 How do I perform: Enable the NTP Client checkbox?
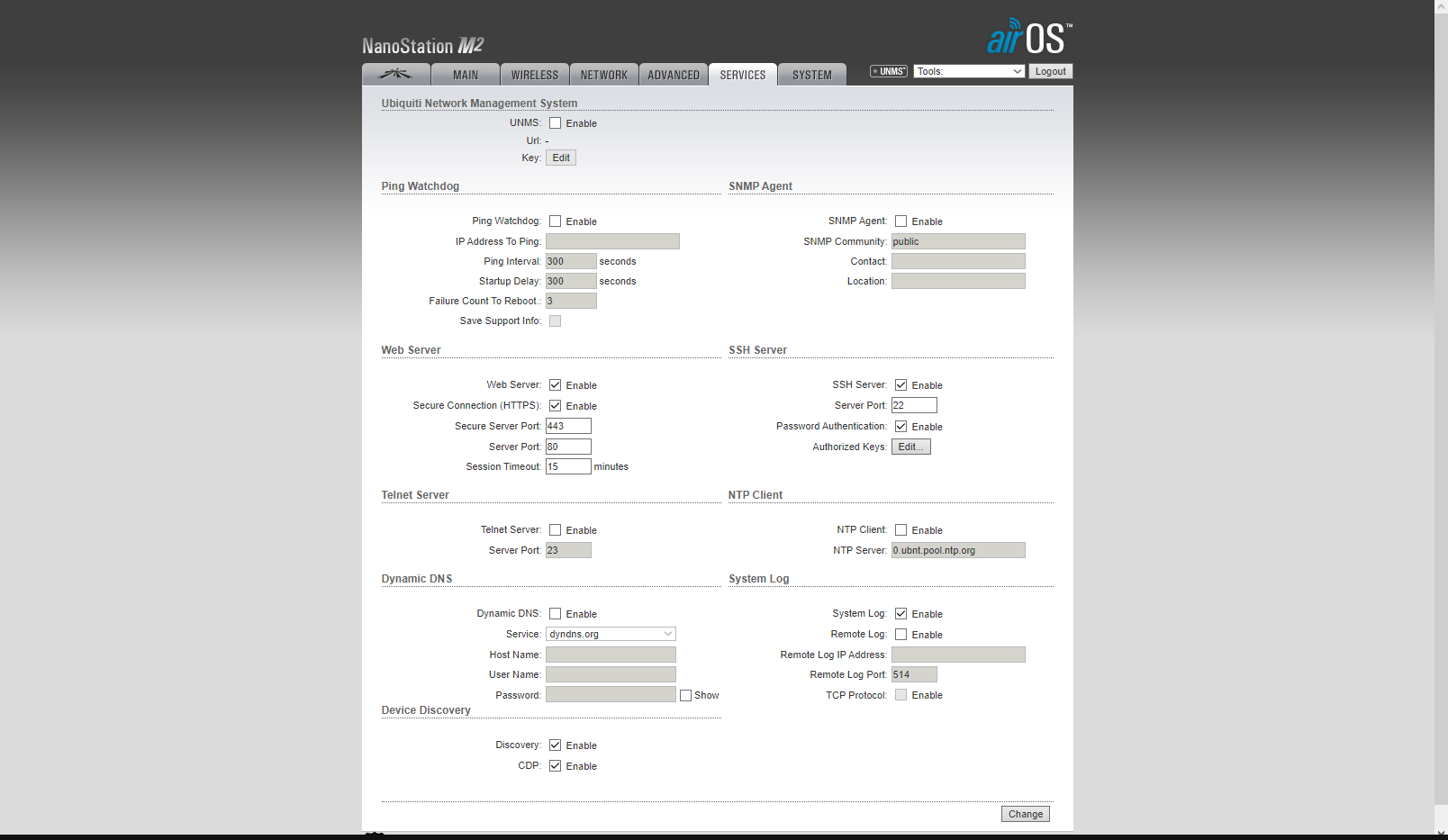tap(901, 530)
